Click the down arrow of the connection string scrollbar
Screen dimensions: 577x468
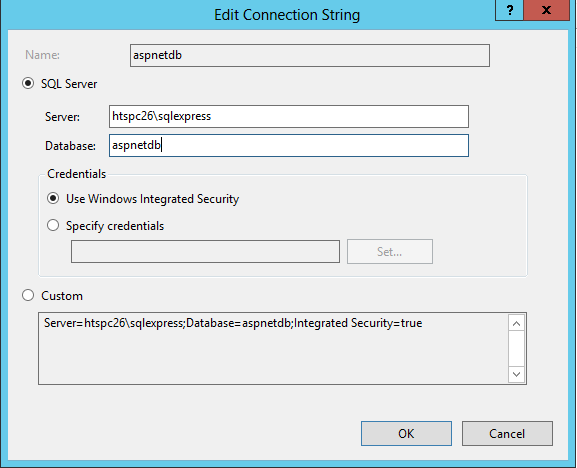click(x=516, y=374)
